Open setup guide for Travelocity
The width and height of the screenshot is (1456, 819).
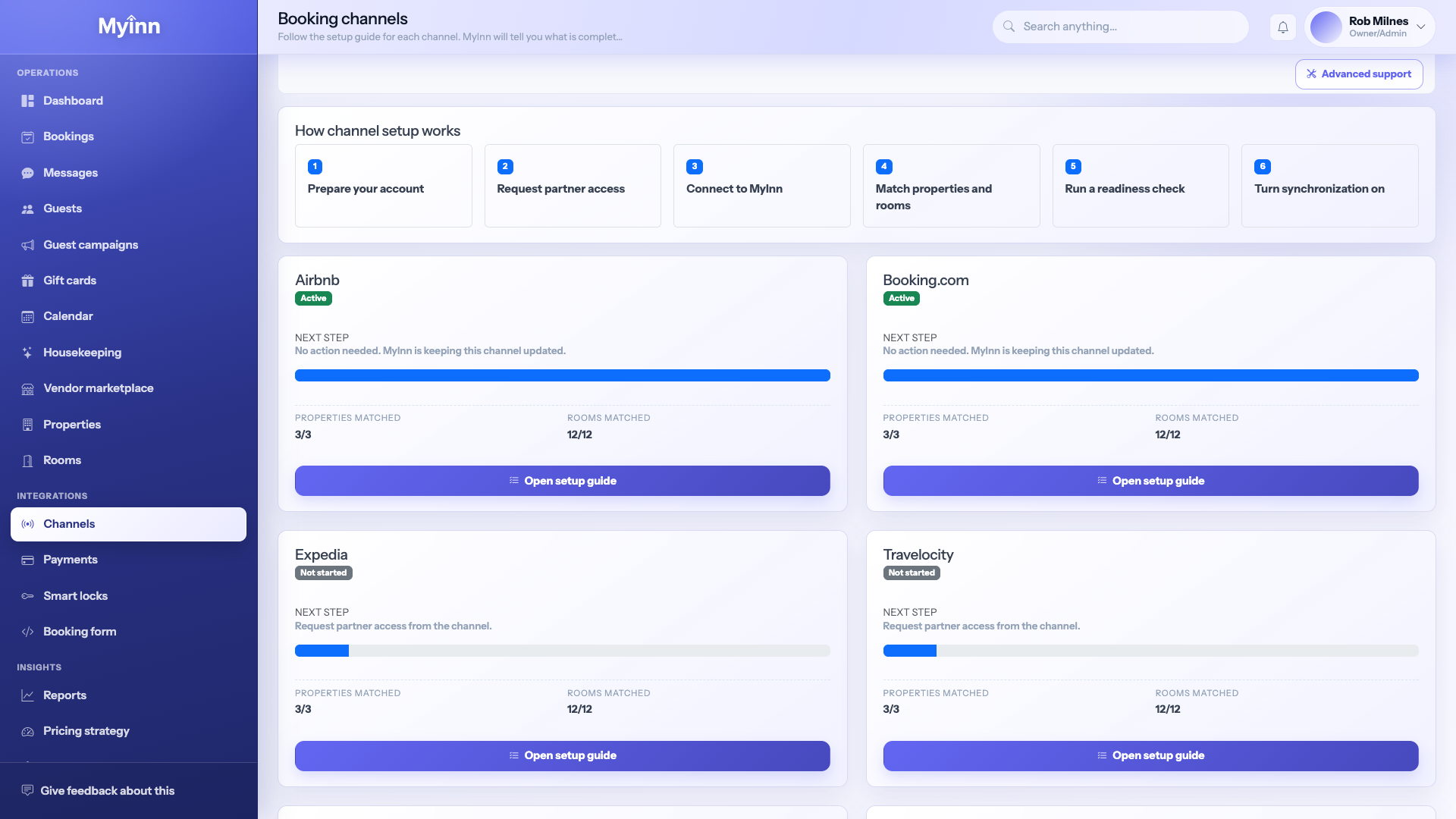pyautogui.click(x=1150, y=756)
